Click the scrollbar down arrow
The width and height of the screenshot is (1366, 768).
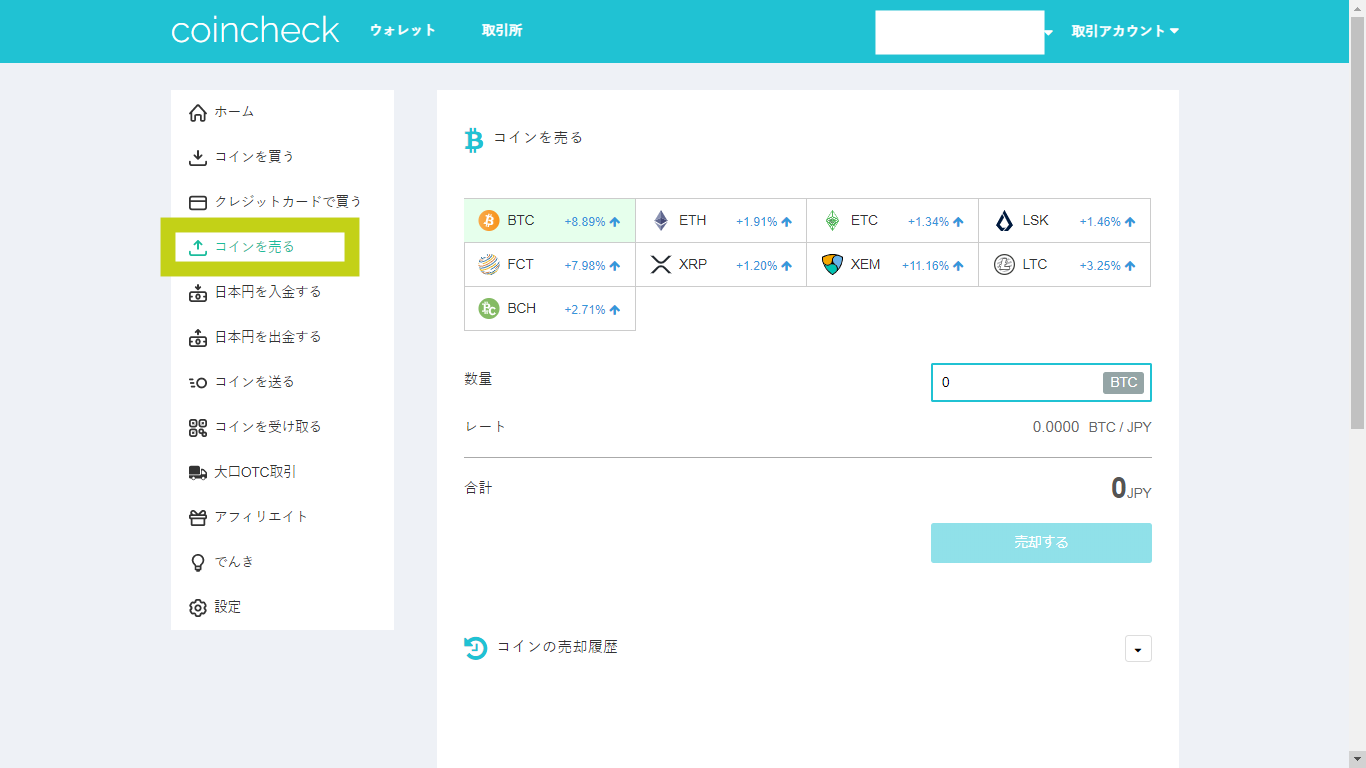(1357, 759)
